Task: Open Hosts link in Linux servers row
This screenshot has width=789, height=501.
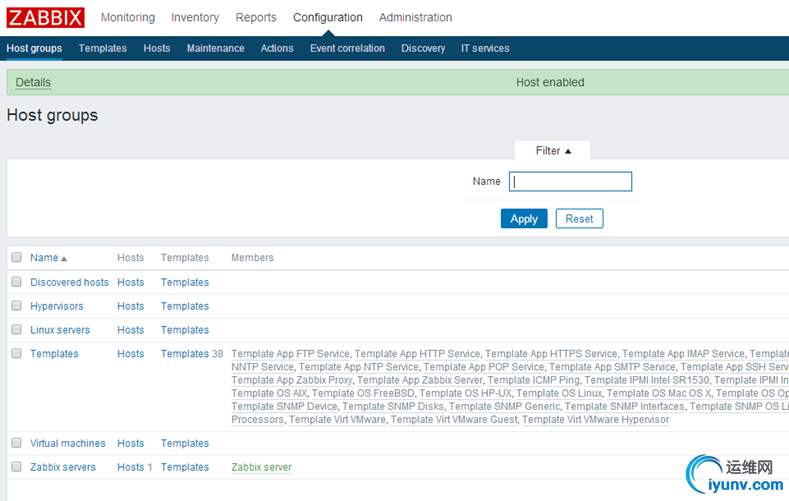Action: 131,330
